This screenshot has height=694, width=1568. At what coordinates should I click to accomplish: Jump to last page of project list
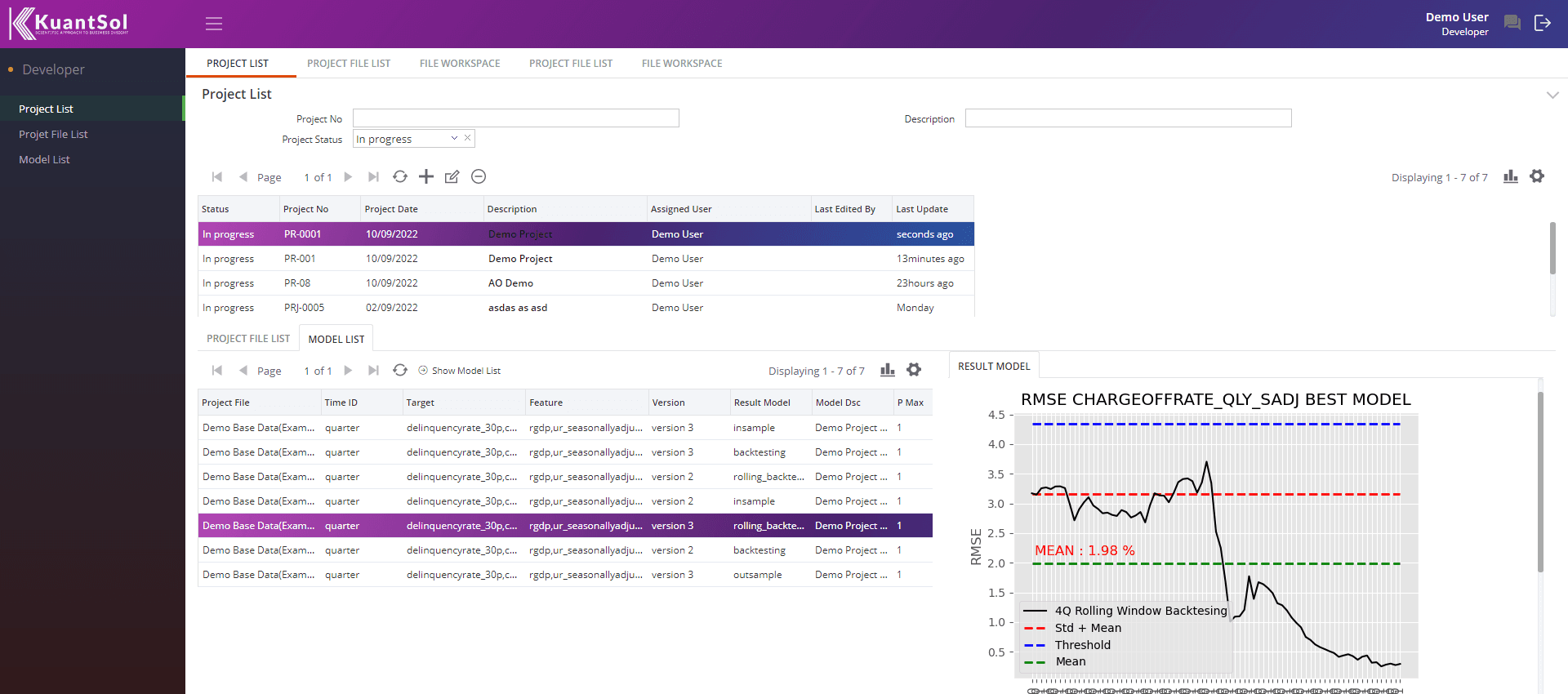pos(373,176)
